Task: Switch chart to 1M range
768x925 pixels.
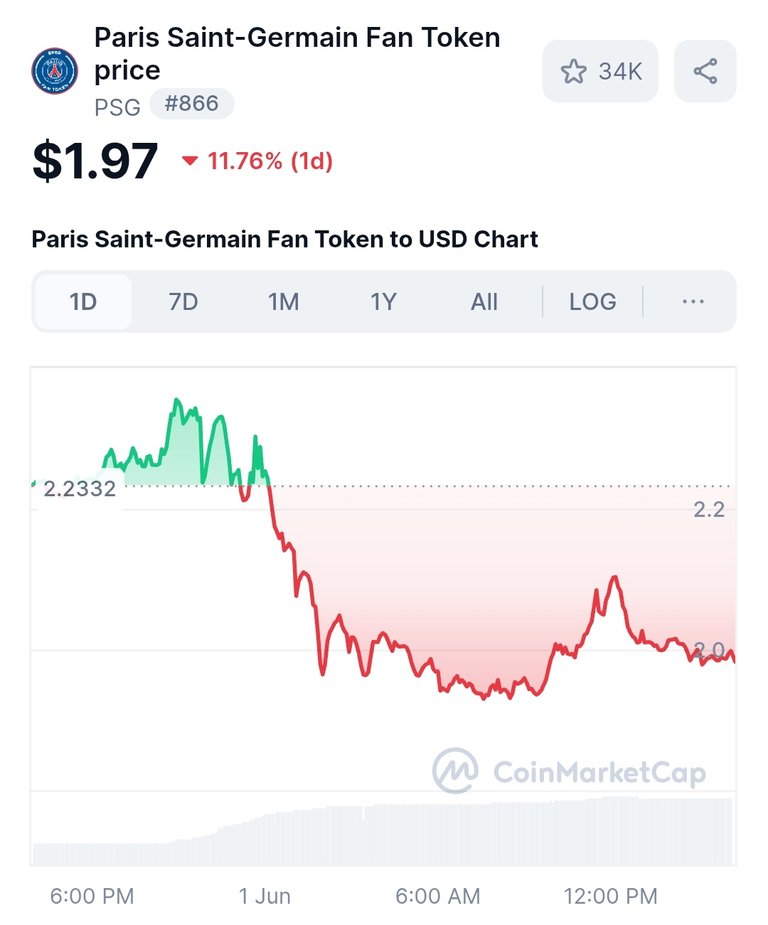Action: click(x=283, y=301)
